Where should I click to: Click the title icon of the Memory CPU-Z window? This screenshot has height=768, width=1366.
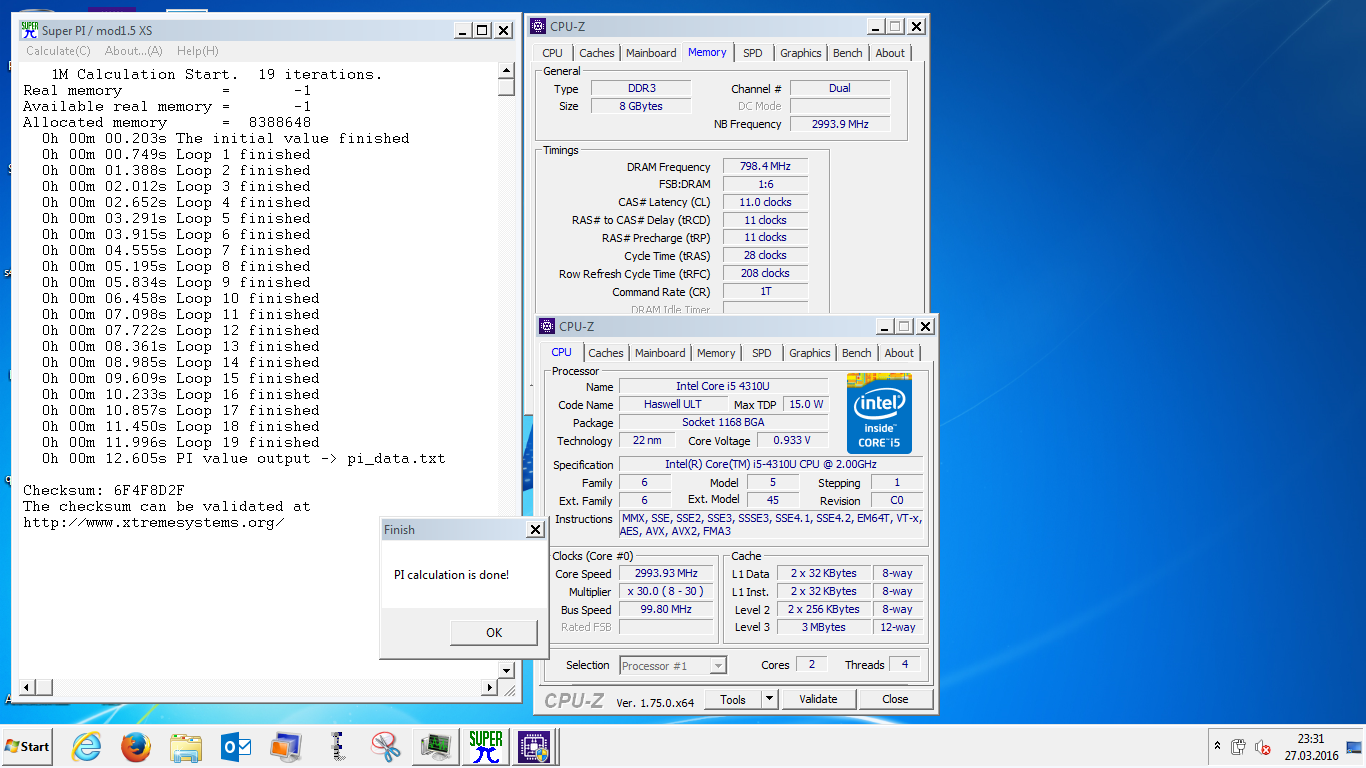pos(539,26)
